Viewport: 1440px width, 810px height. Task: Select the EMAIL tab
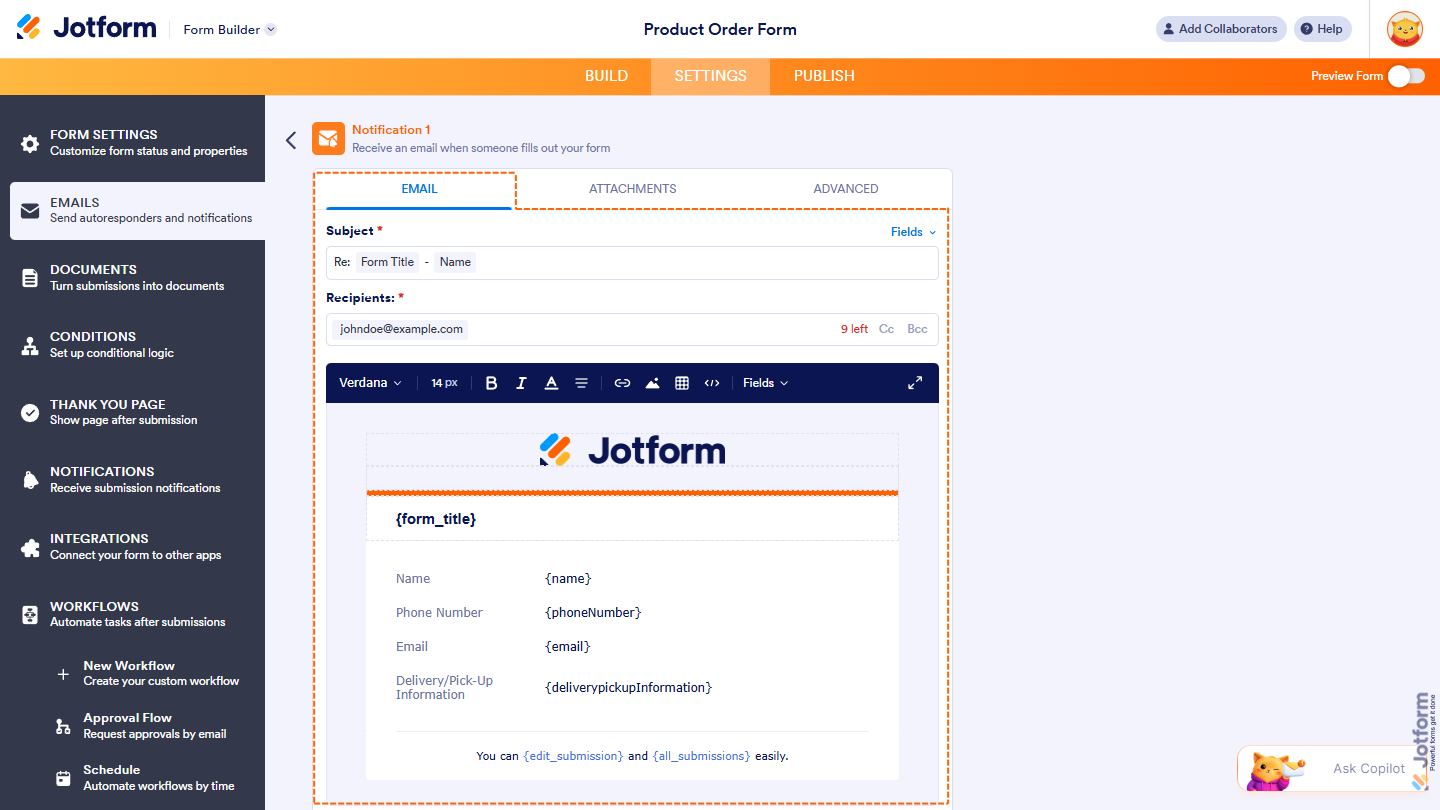click(x=419, y=189)
